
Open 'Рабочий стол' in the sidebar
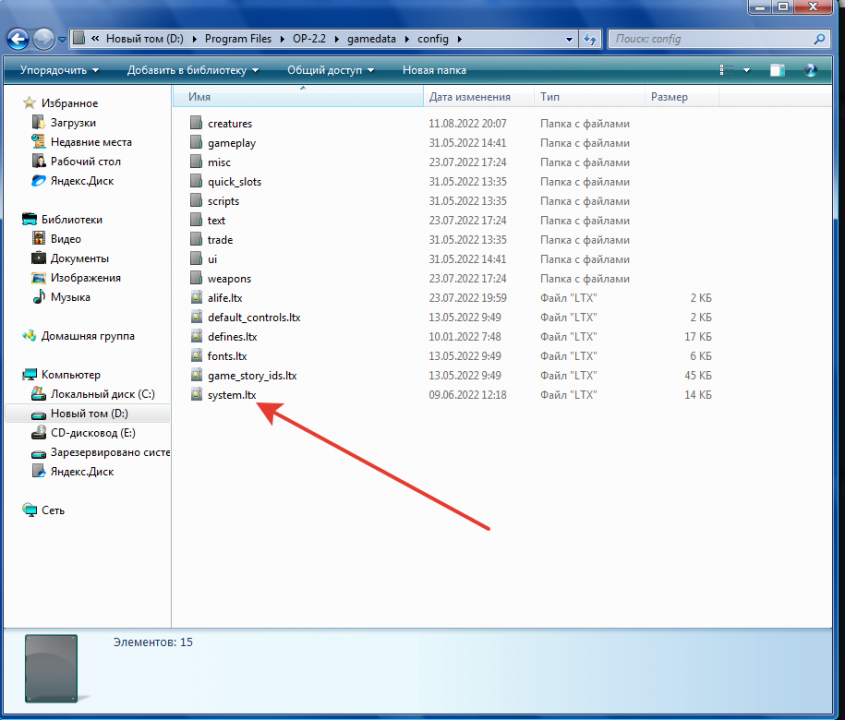(x=85, y=161)
